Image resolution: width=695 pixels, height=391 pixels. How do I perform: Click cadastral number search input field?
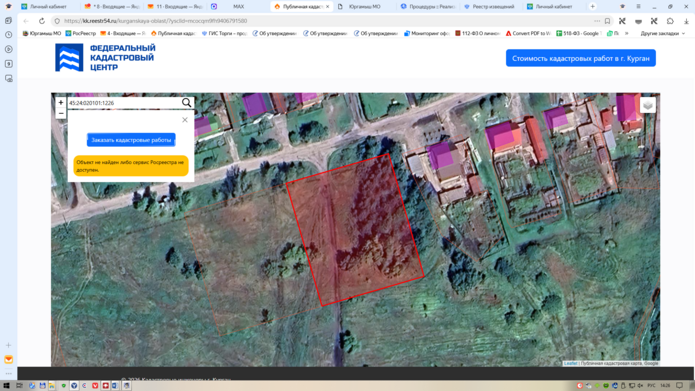click(124, 103)
